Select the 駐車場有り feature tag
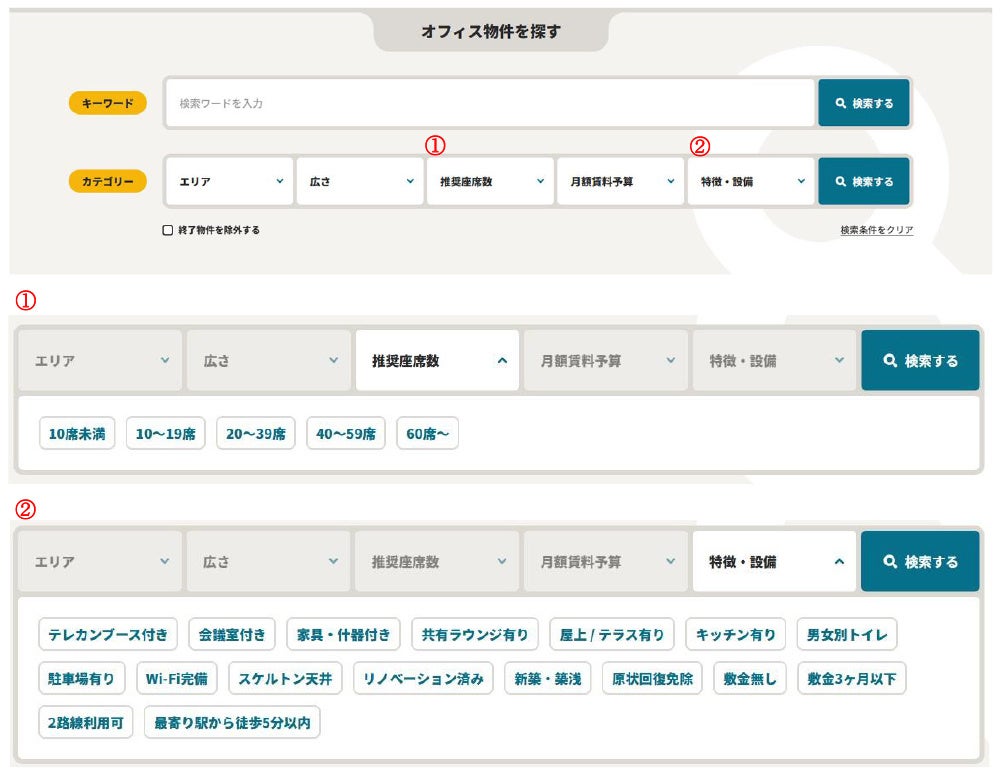This screenshot has height=772, width=1000. 82,679
